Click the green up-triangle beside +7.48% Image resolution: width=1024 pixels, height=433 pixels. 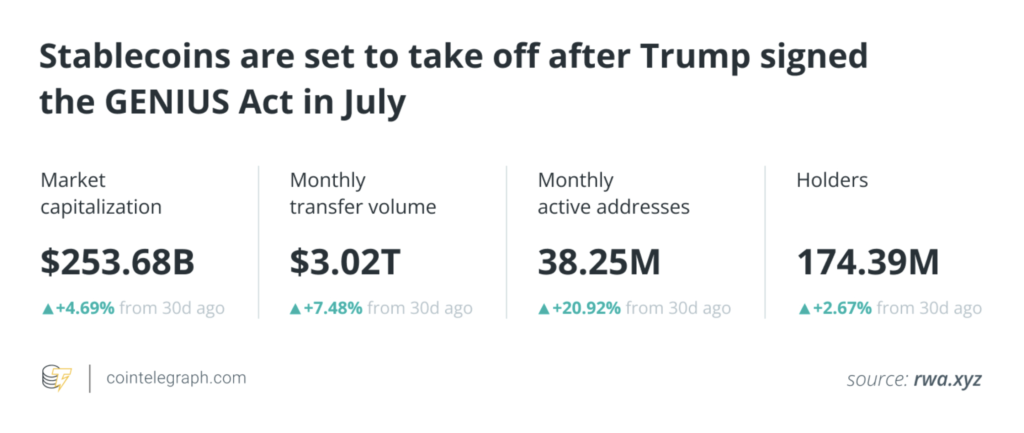(x=295, y=309)
